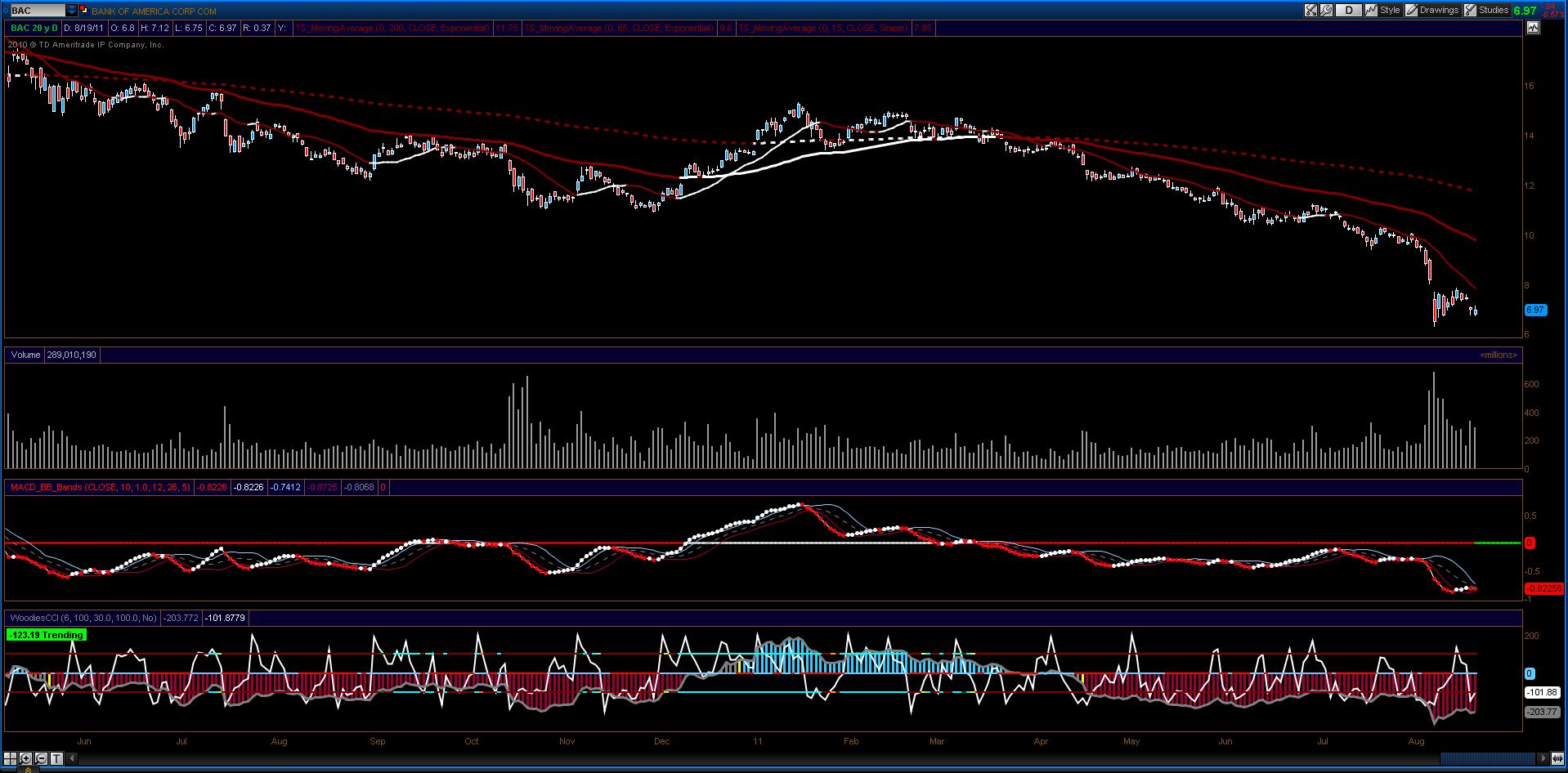The width and height of the screenshot is (1568, 773).
Task: Expand the yellow double-chevron panel at bottom
Action: pos(28,769)
